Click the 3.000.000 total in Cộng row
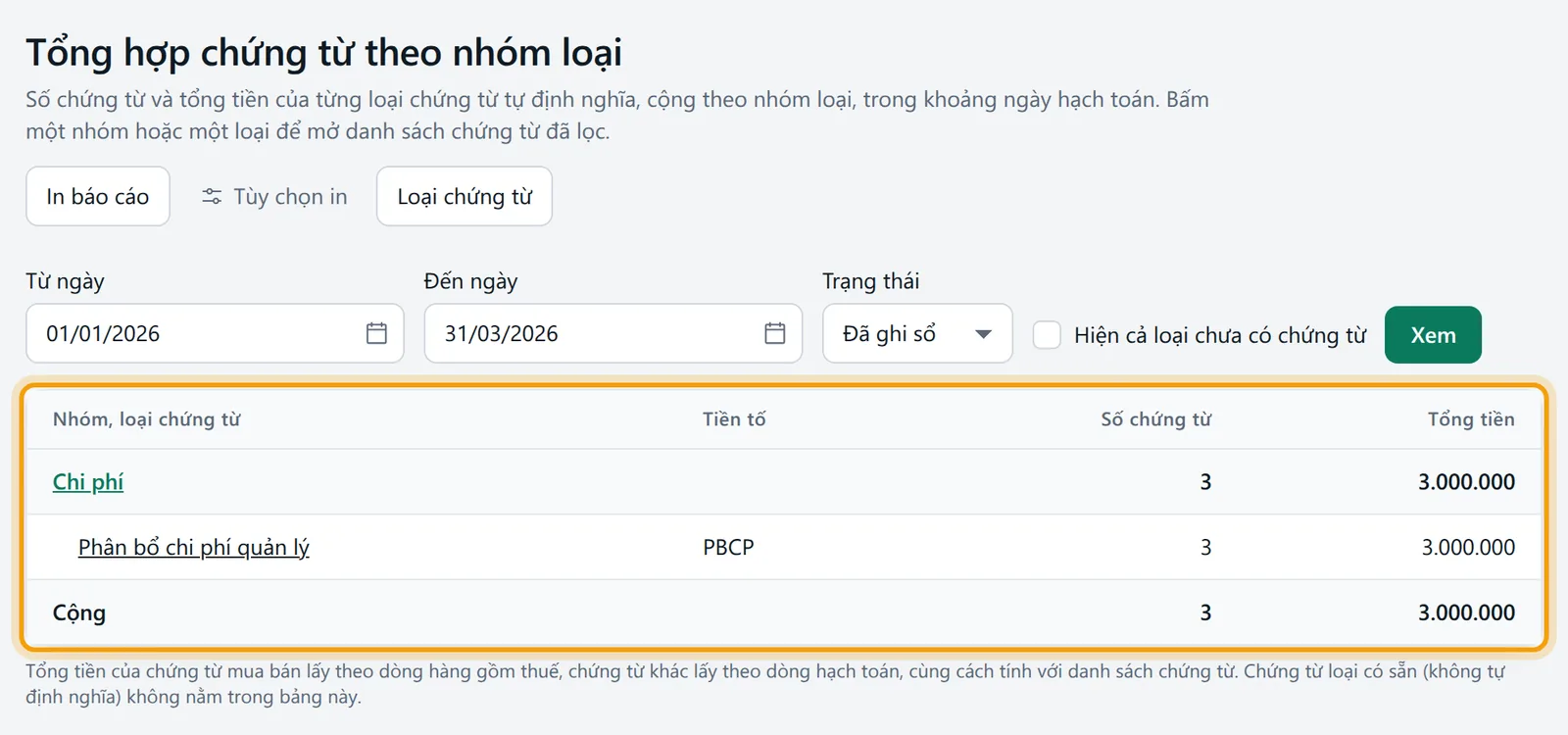 pyautogui.click(x=1466, y=612)
